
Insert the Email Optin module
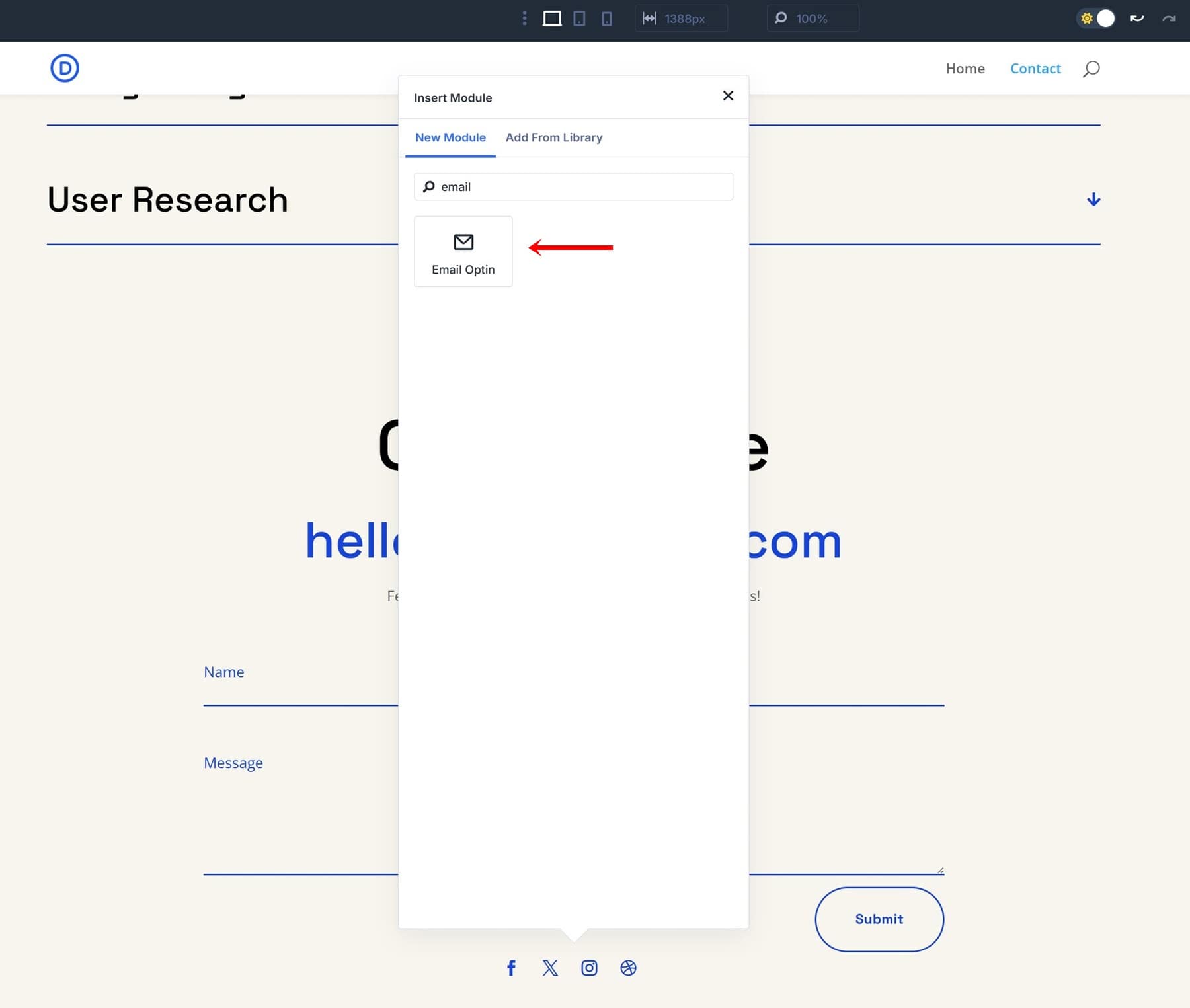point(463,251)
